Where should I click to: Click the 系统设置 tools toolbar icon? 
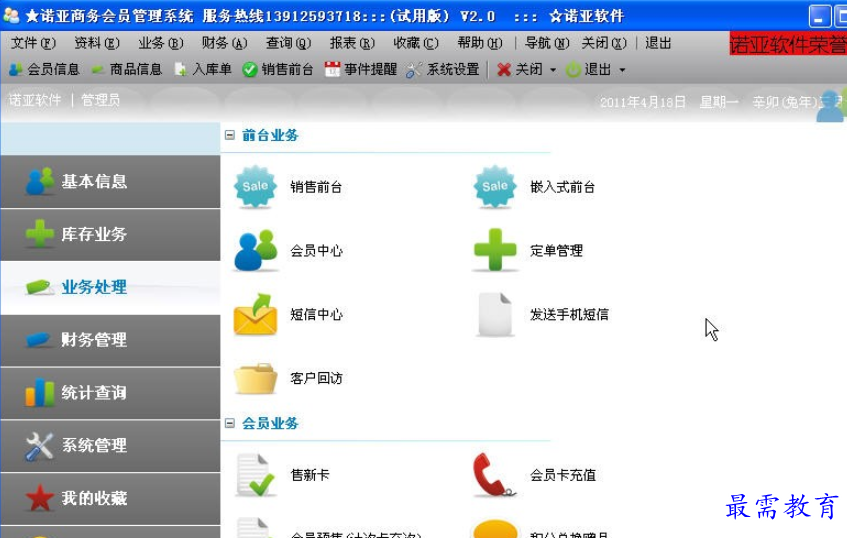pos(414,69)
